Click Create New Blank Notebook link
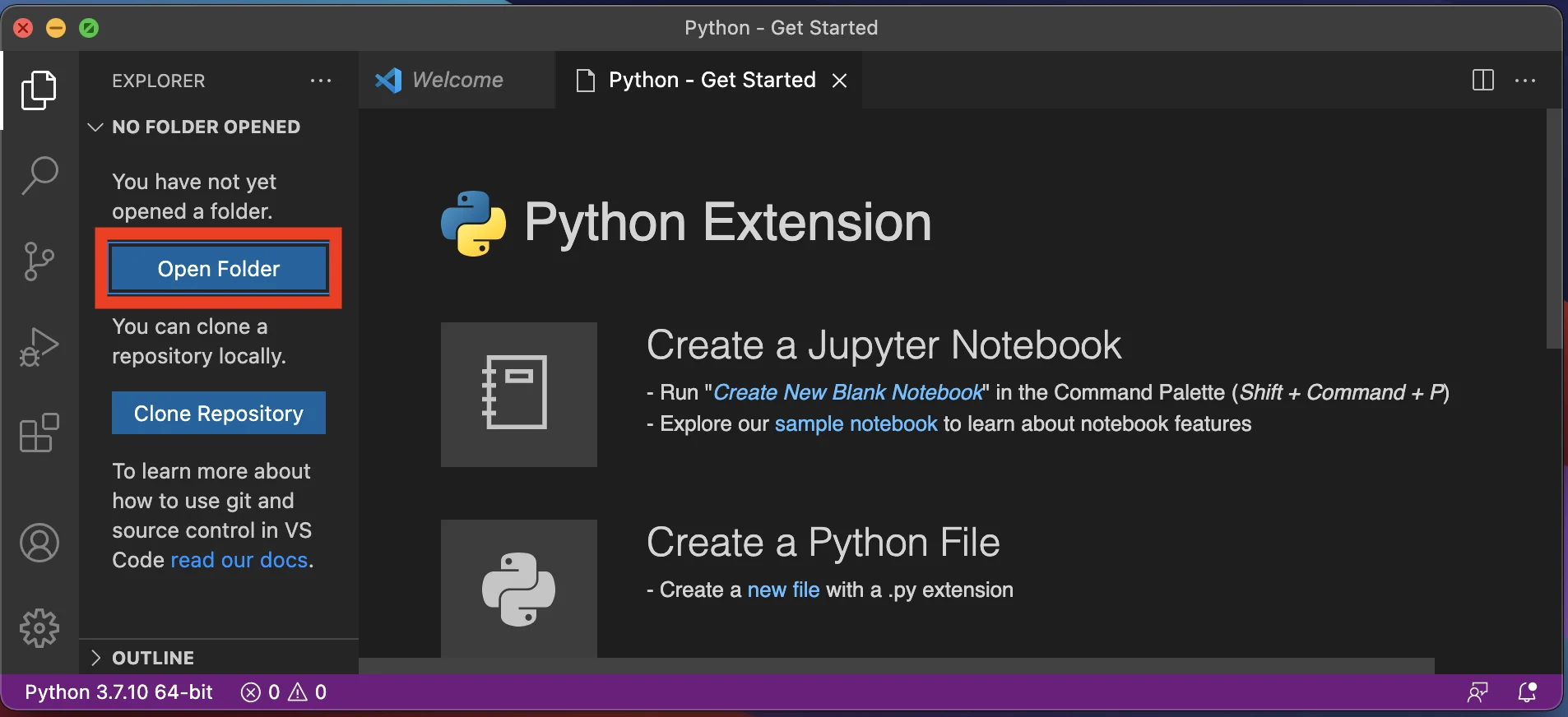This screenshot has width=1568, height=717. point(848,392)
